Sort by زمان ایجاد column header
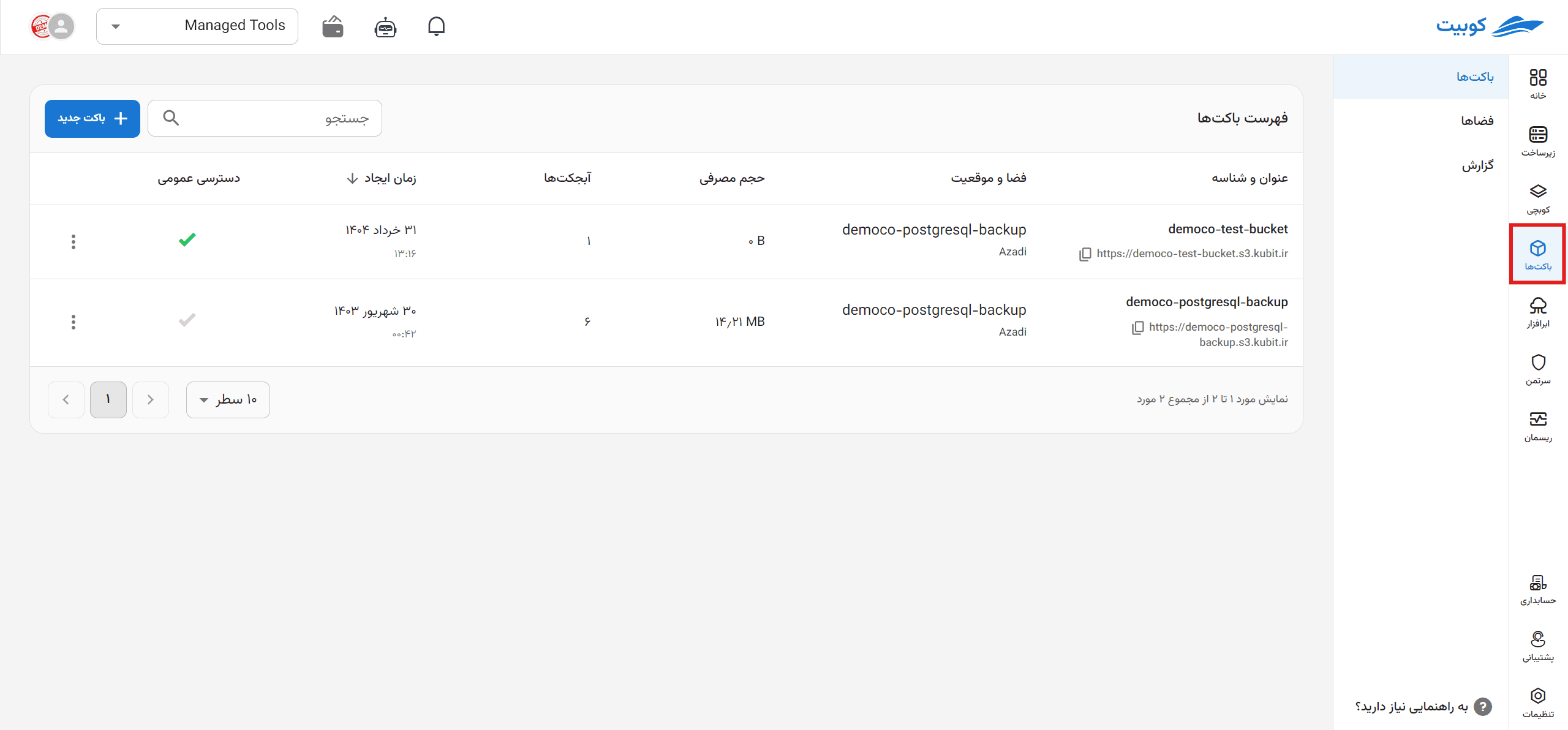This screenshot has height=730, width=1568. 381,178
